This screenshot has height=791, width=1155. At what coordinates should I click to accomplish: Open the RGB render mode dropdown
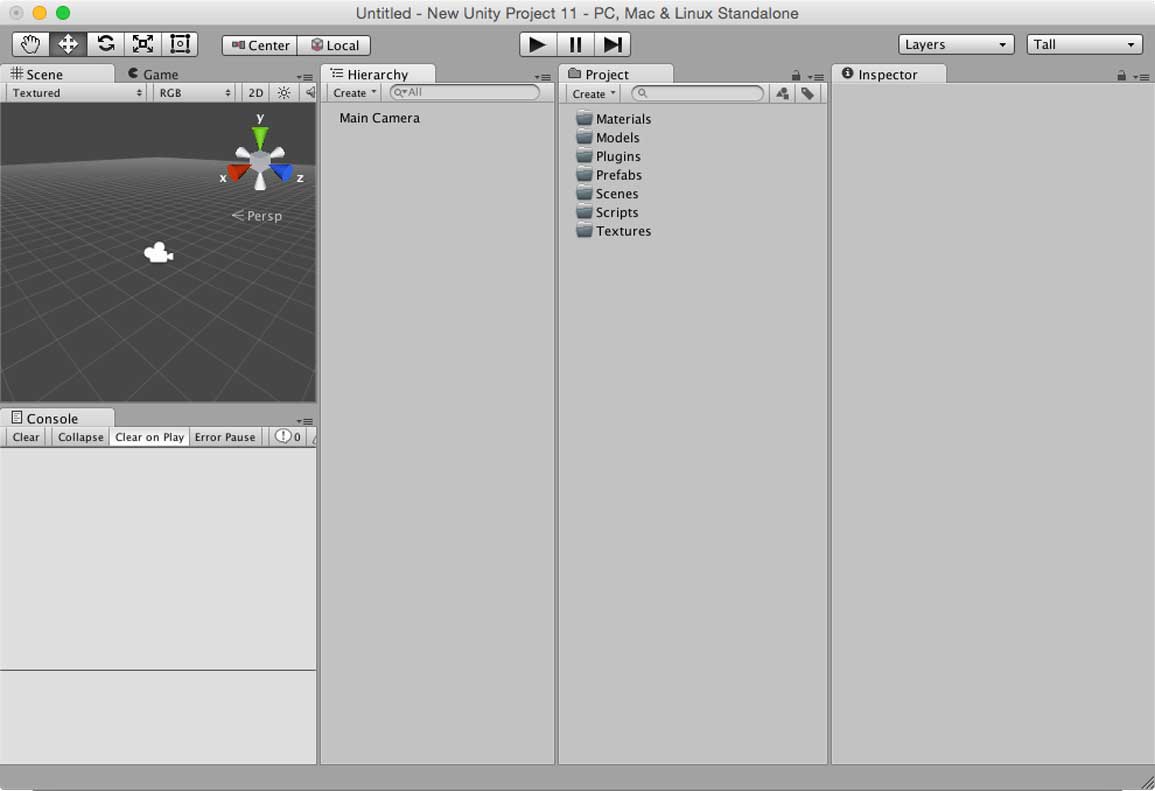click(x=194, y=93)
